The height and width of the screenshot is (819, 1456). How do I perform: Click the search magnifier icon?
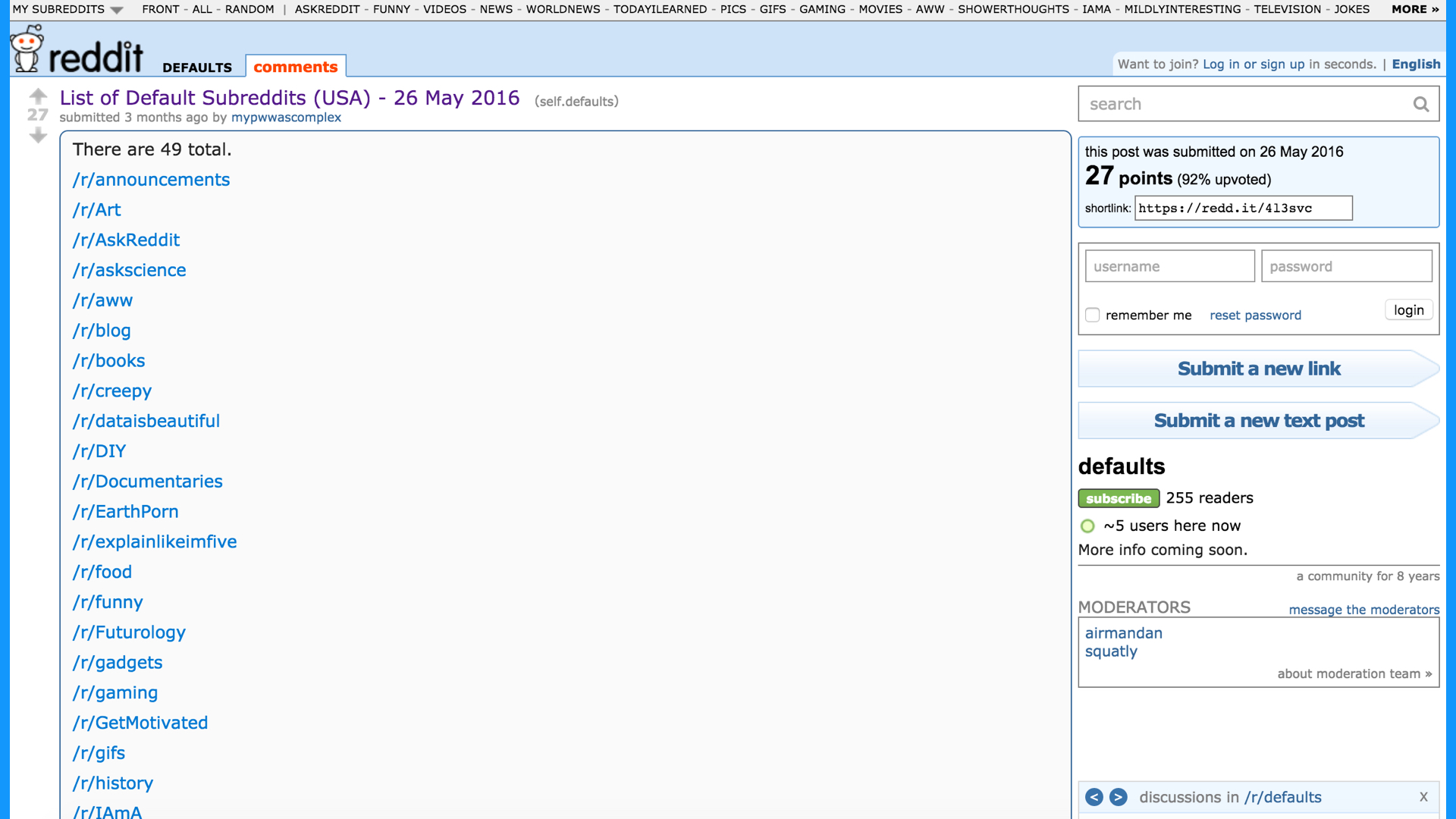[x=1420, y=105]
